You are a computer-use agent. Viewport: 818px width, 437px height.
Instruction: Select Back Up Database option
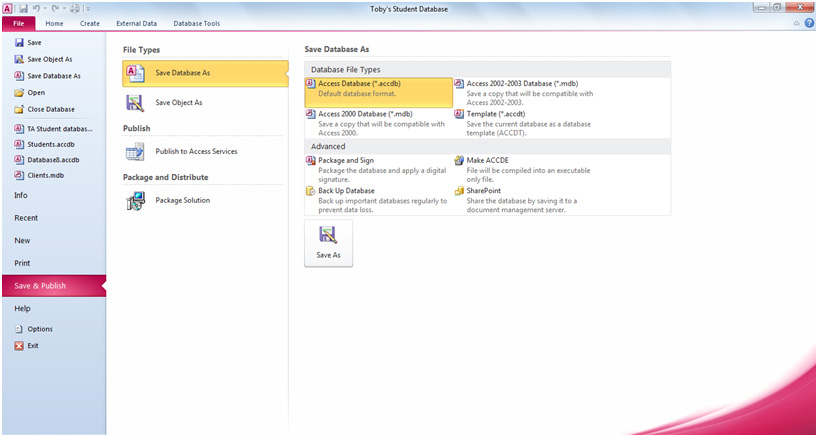(x=378, y=200)
